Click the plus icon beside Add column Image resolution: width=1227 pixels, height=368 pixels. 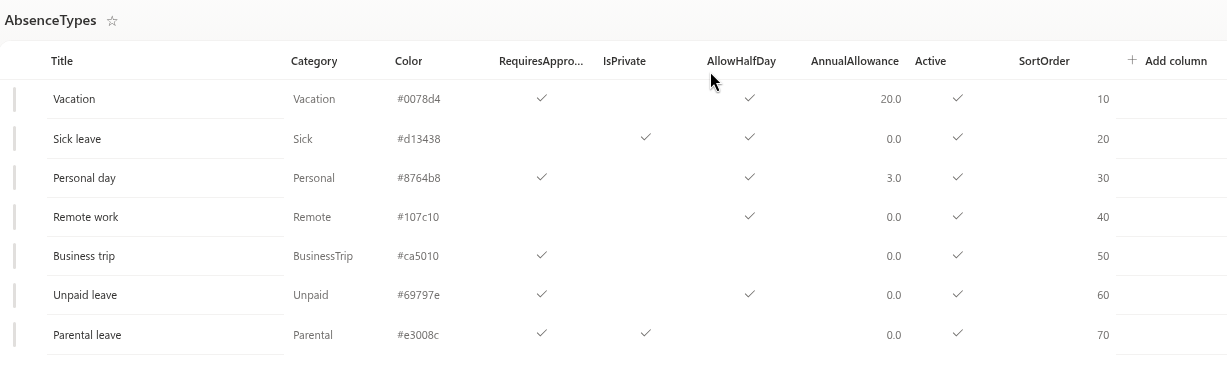pyautogui.click(x=1132, y=60)
